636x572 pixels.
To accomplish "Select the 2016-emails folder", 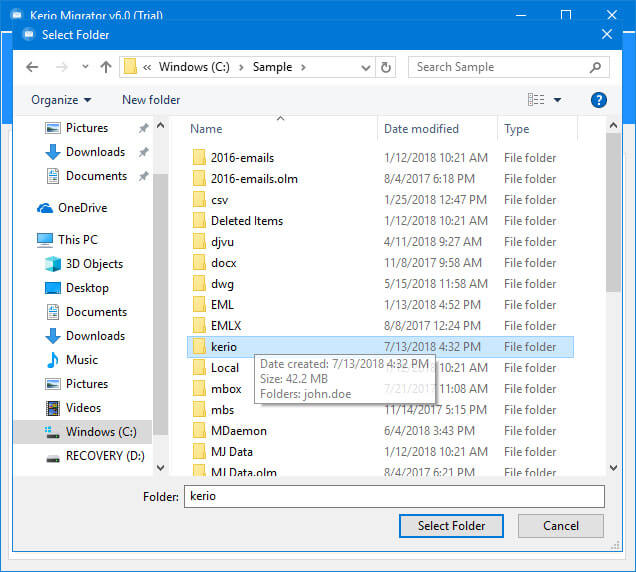I will [242, 158].
